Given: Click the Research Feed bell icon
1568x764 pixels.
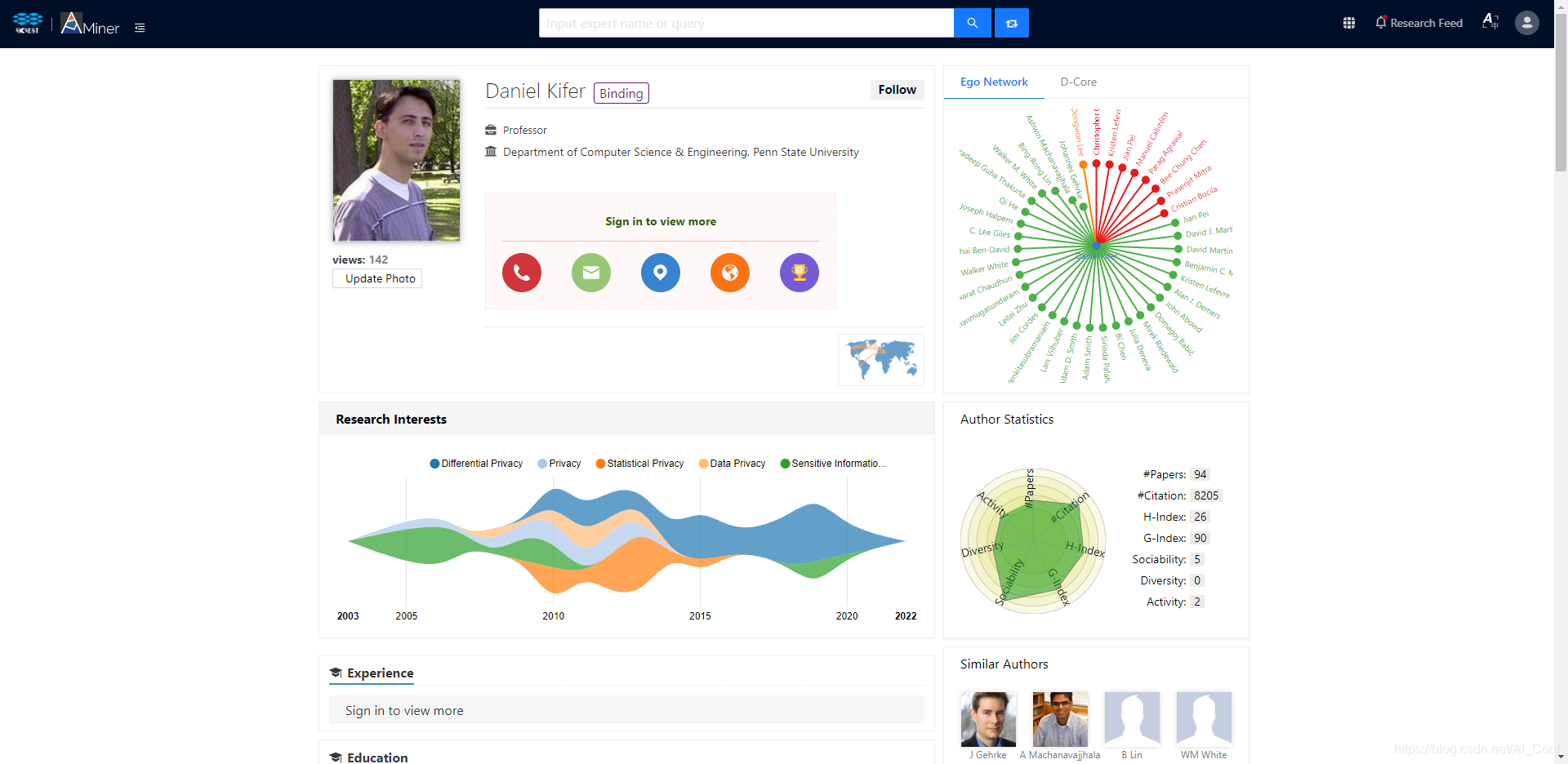Looking at the screenshot, I should click(x=1381, y=23).
